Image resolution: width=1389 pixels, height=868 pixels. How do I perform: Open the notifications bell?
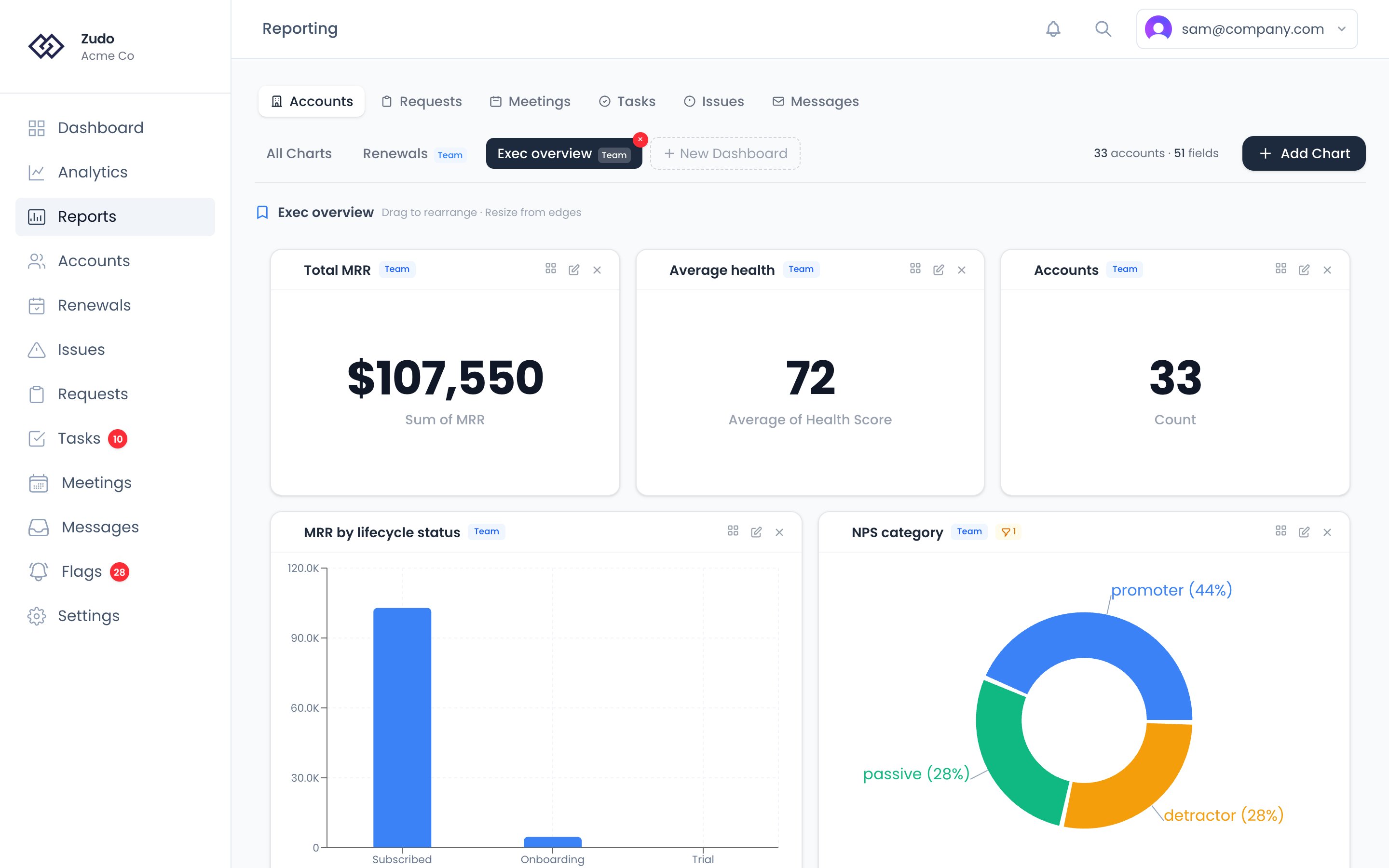click(x=1053, y=29)
